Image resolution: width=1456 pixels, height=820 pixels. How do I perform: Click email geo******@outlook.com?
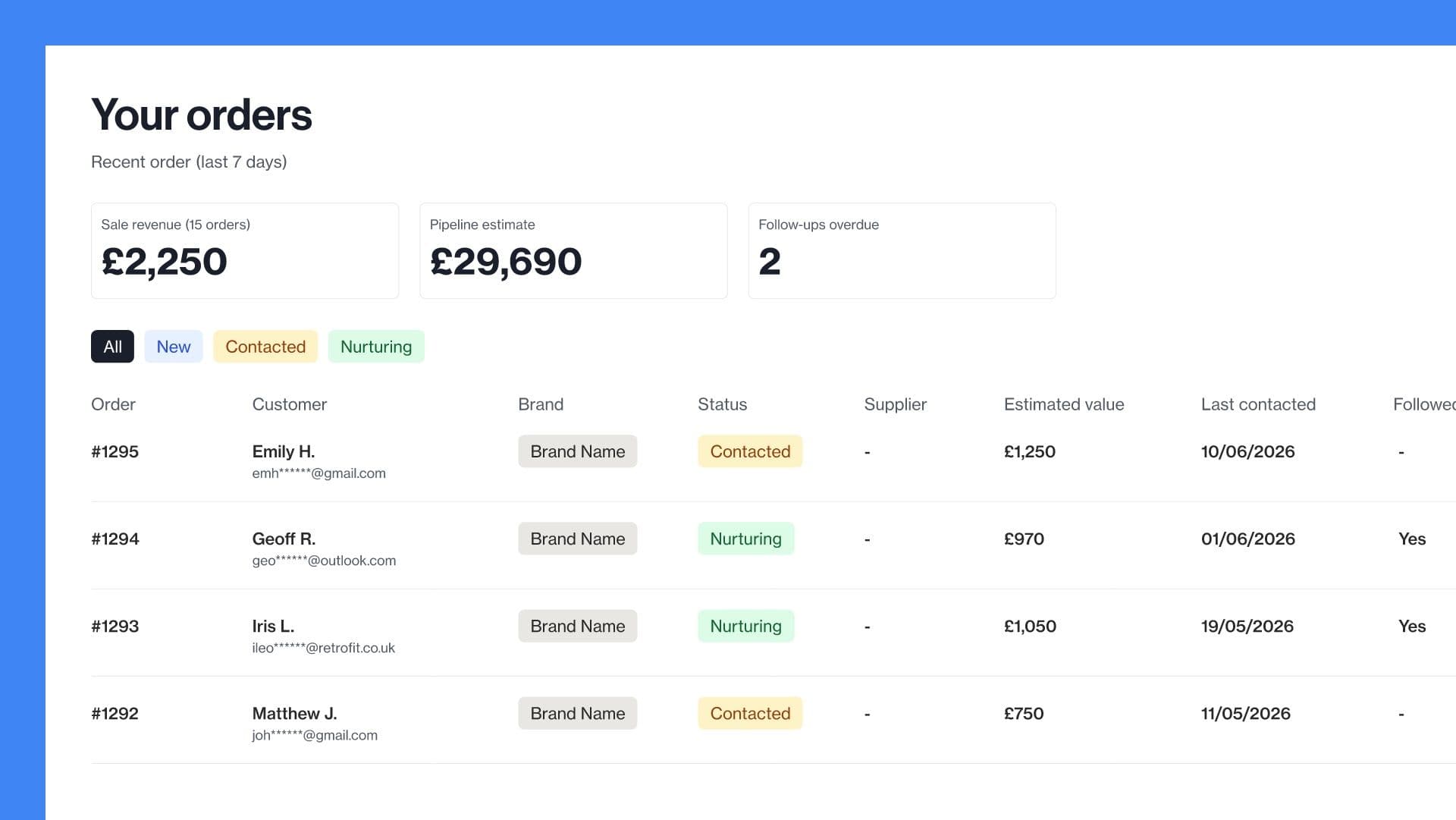coord(324,561)
